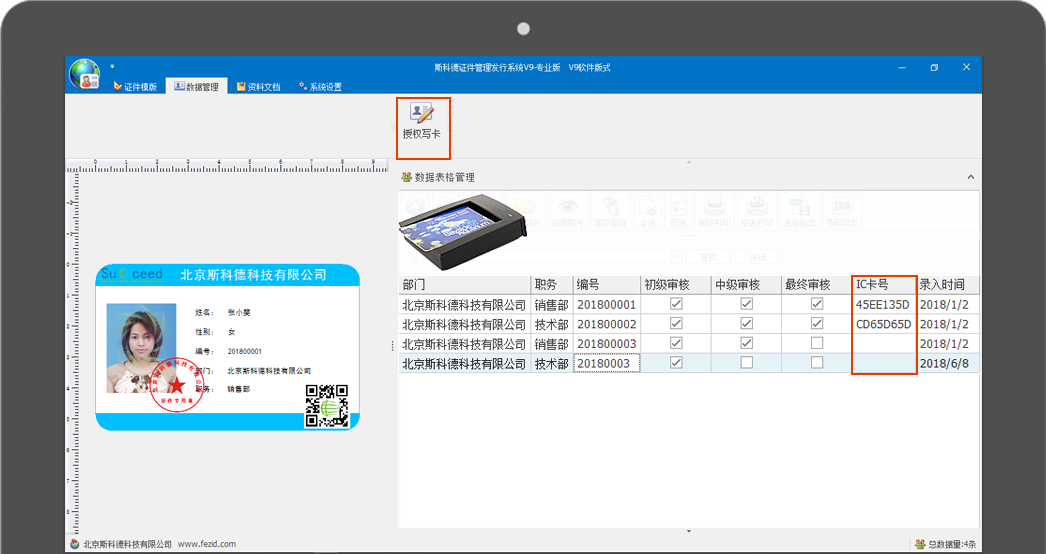Click the editable 20180003 number field
This screenshot has width=1046, height=554.
tap(606, 364)
